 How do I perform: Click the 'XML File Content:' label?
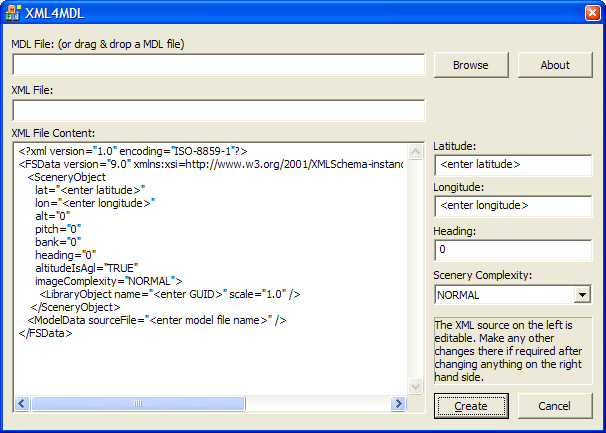[x=53, y=133]
